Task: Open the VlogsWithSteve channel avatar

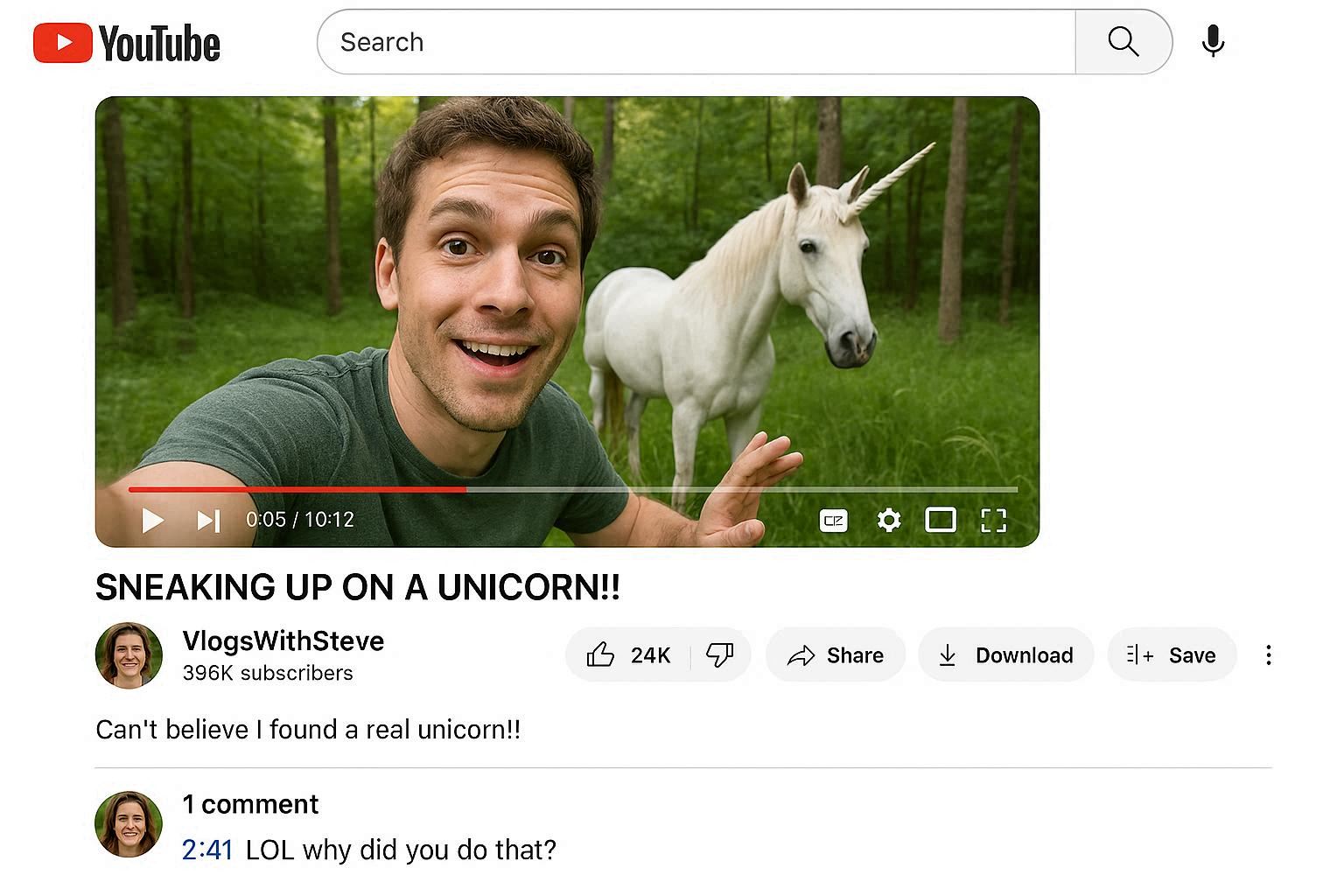Action: [129, 655]
